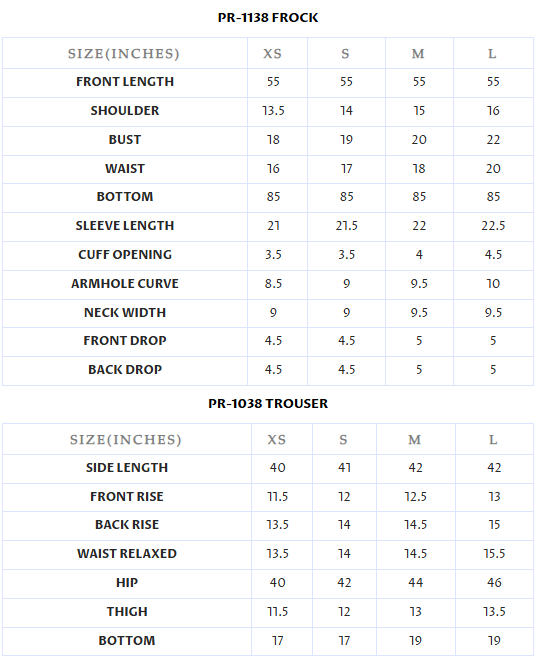Click the PR-1138 FROCK title
This screenshot has height=661, width=540.
click(x=268, y=18)
